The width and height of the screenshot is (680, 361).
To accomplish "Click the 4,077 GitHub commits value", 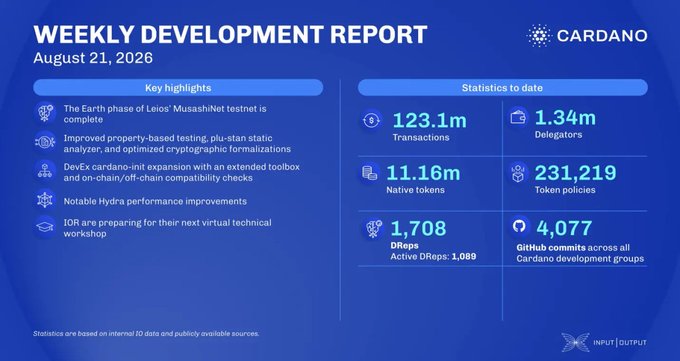I will [564, 228].
